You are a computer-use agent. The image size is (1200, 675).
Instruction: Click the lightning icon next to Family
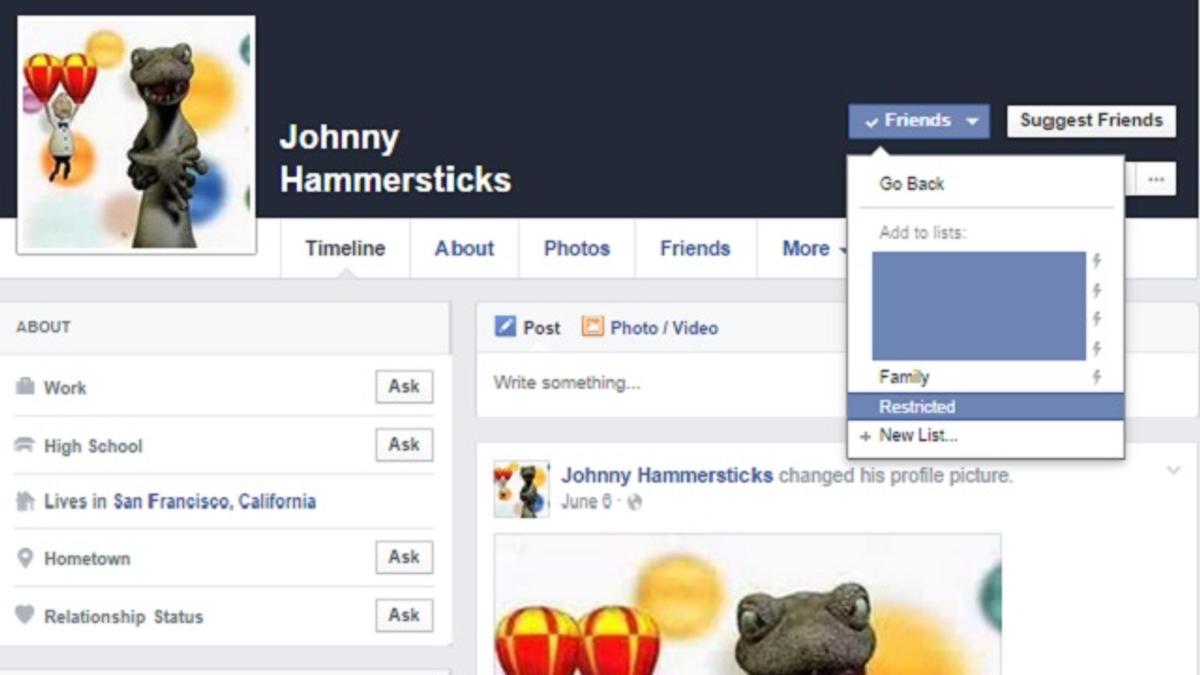coord(1097,377)
